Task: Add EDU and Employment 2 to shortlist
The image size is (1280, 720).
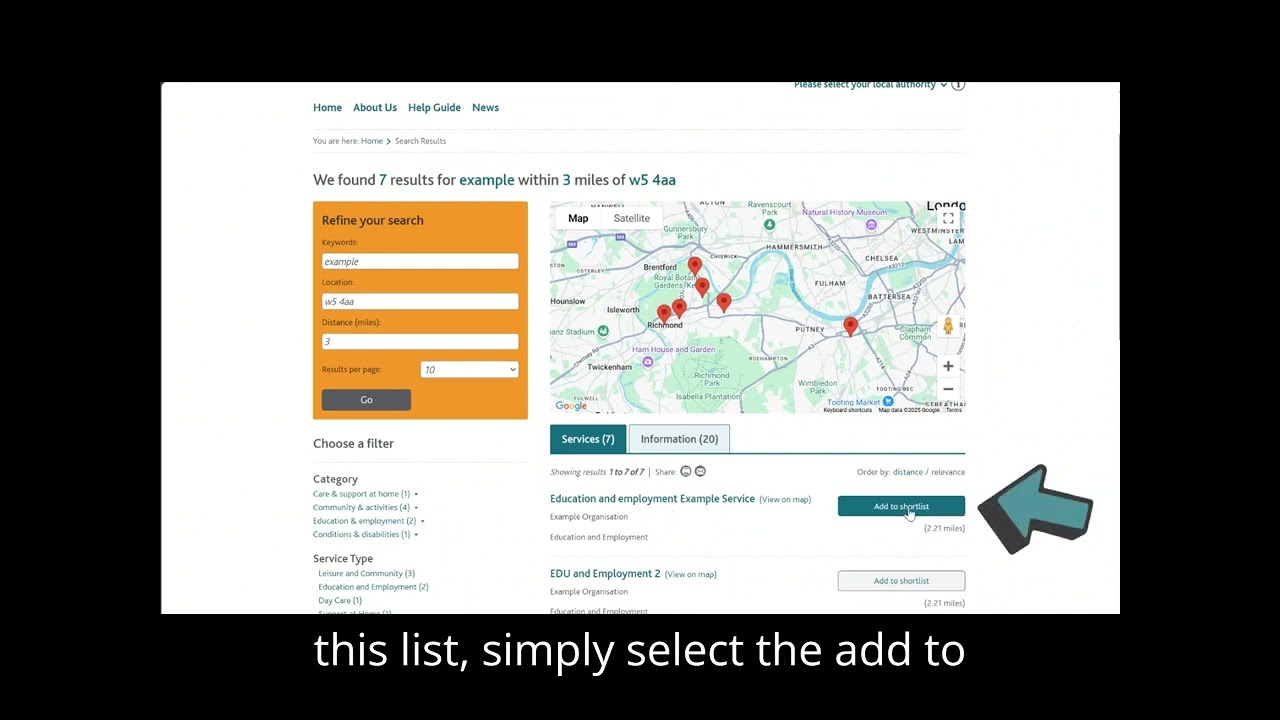Action: (901, 581)
